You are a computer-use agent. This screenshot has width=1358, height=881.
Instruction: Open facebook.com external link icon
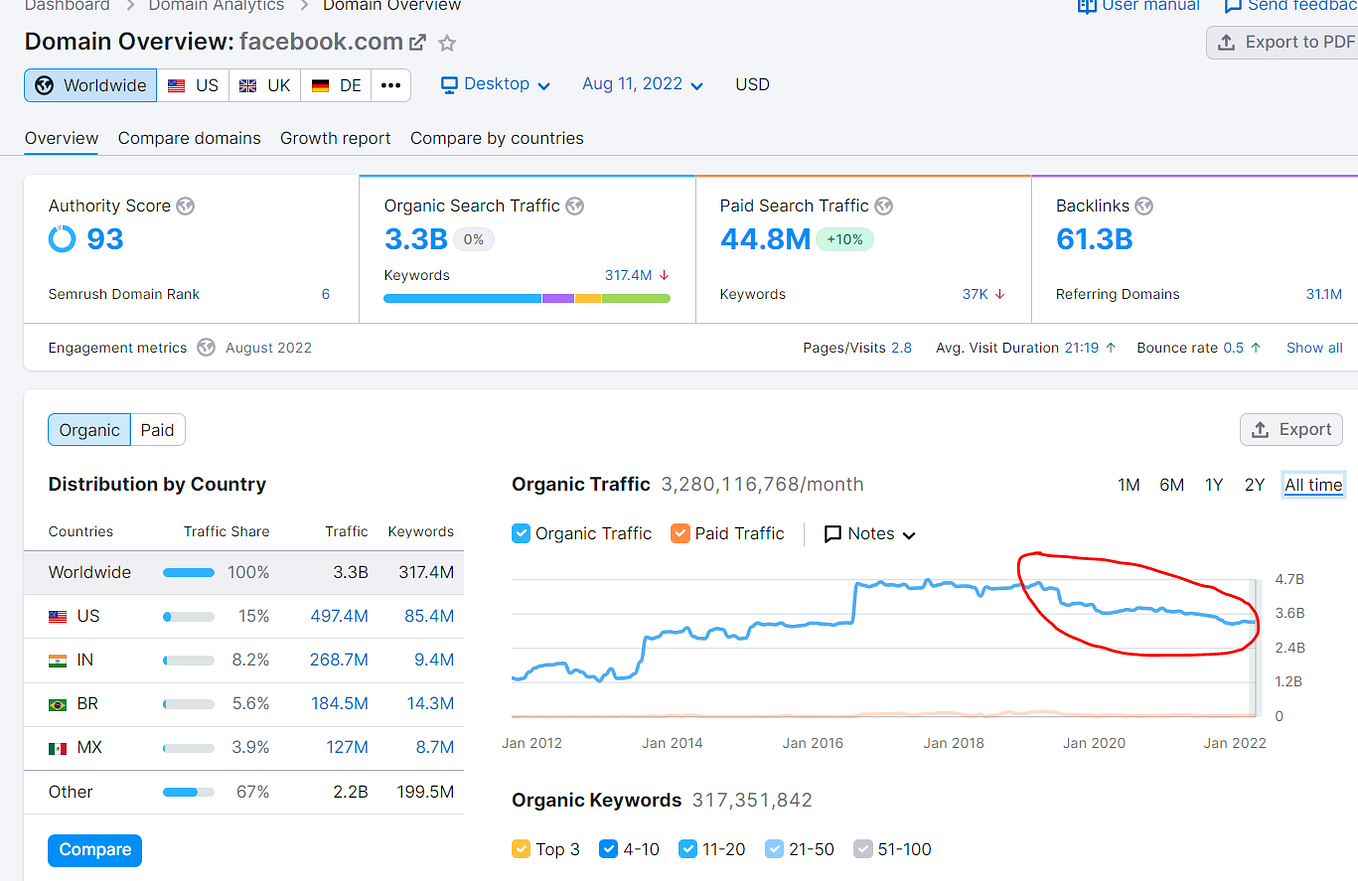(418, 43)
